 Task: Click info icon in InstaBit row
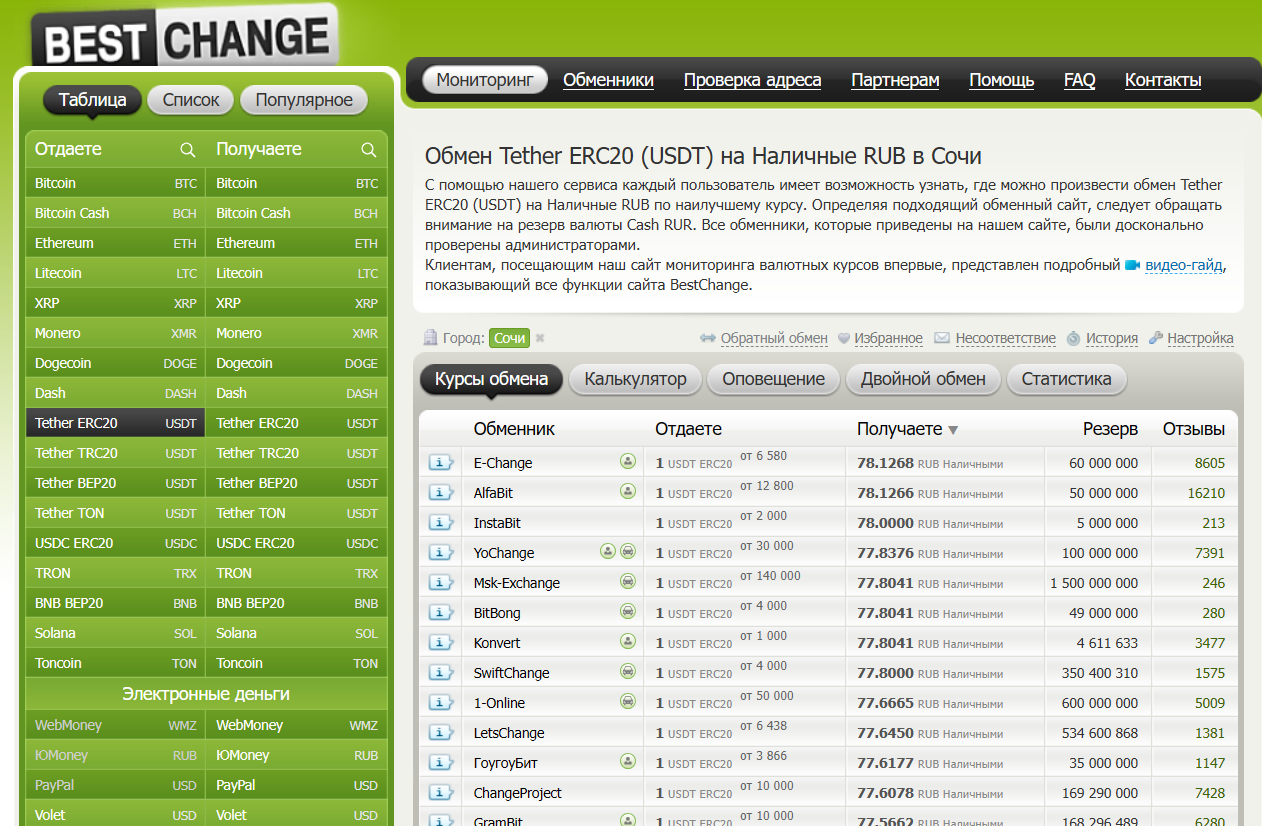[441, 522]
